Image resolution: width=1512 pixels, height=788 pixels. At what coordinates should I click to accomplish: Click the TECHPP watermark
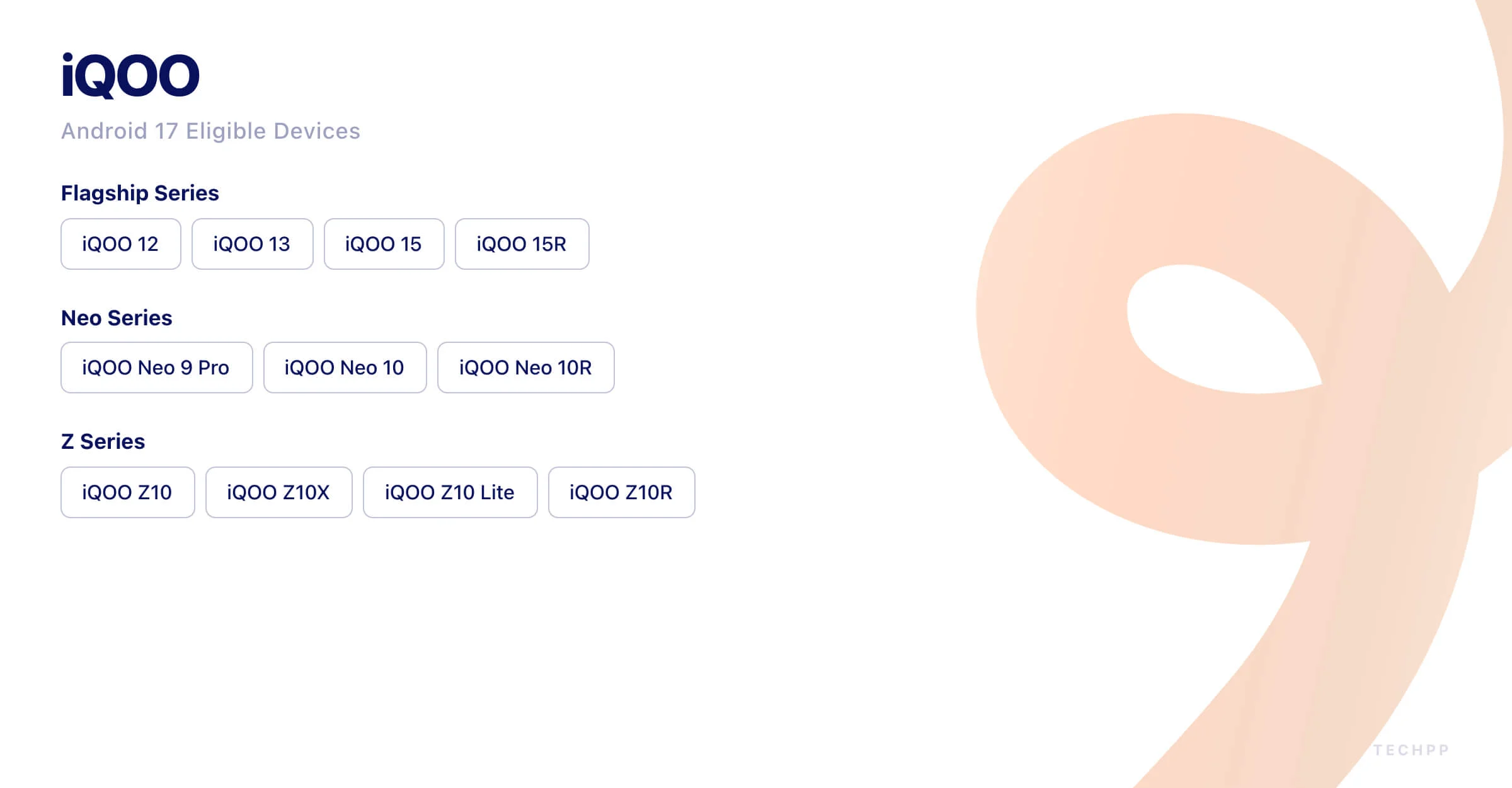coord(1411,750)
